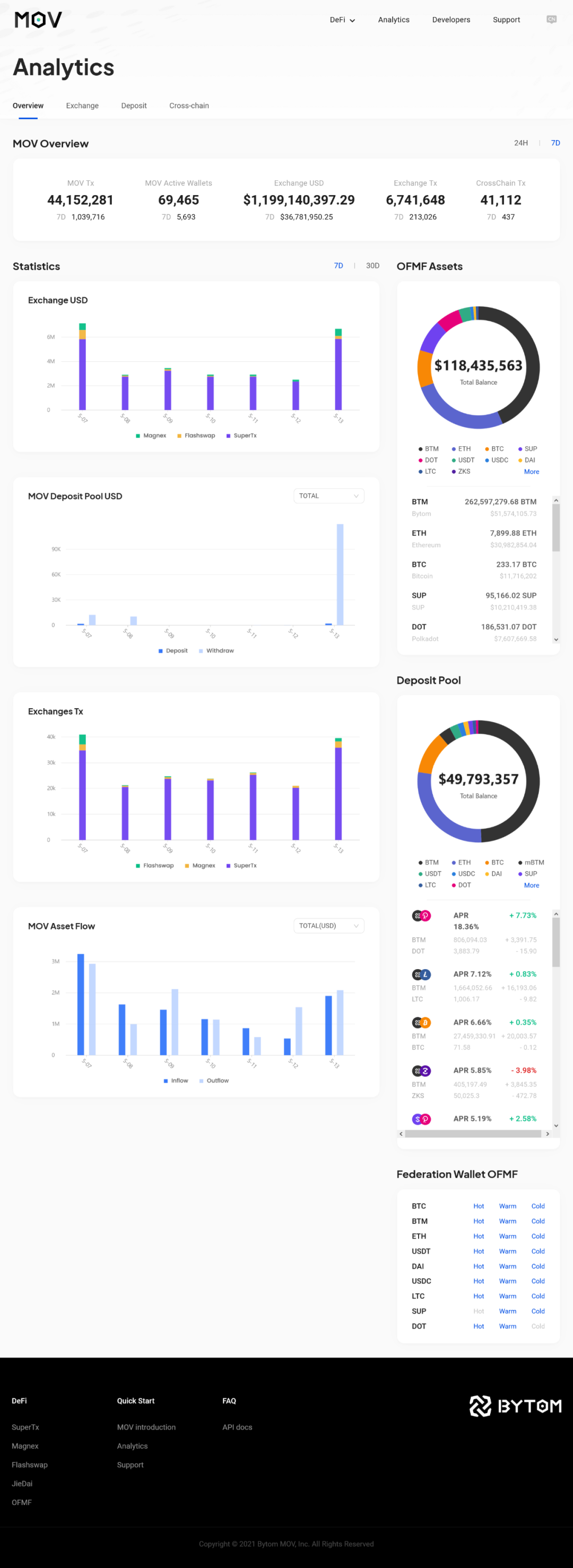Click the BTM/DOT pool pair icon
The width and height of the screenshot is (573, 1568).
pos(421,916)
